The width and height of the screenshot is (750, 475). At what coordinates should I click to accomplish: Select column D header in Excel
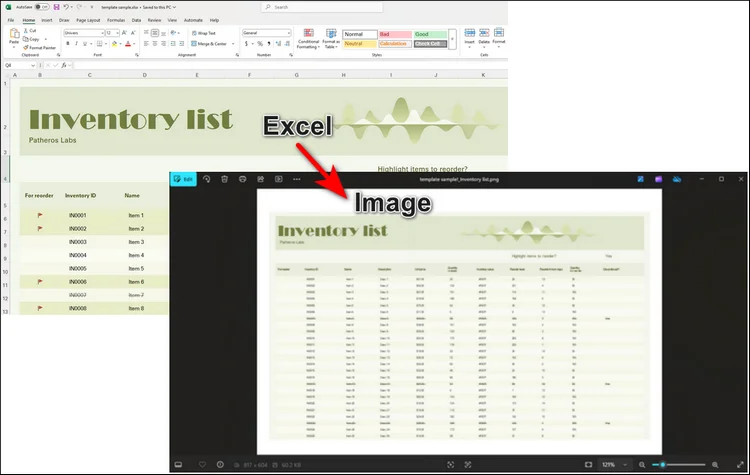[x=144, y=75]
